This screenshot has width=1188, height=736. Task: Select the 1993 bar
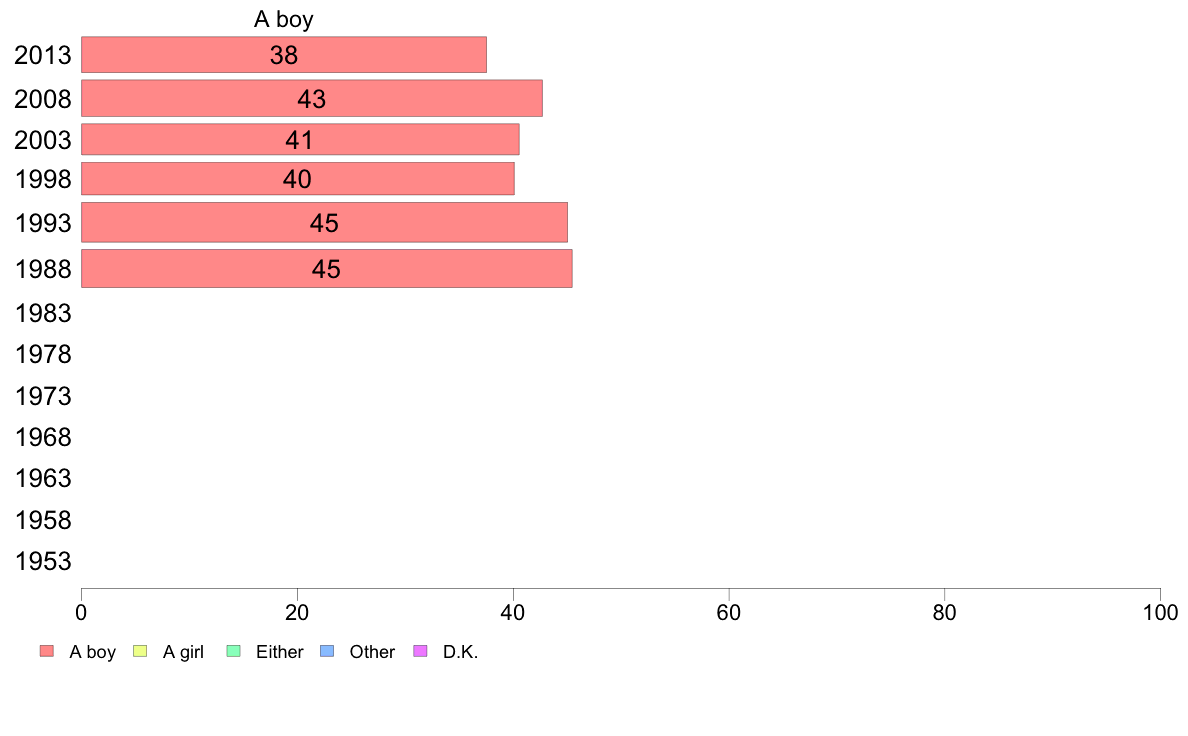324,222
